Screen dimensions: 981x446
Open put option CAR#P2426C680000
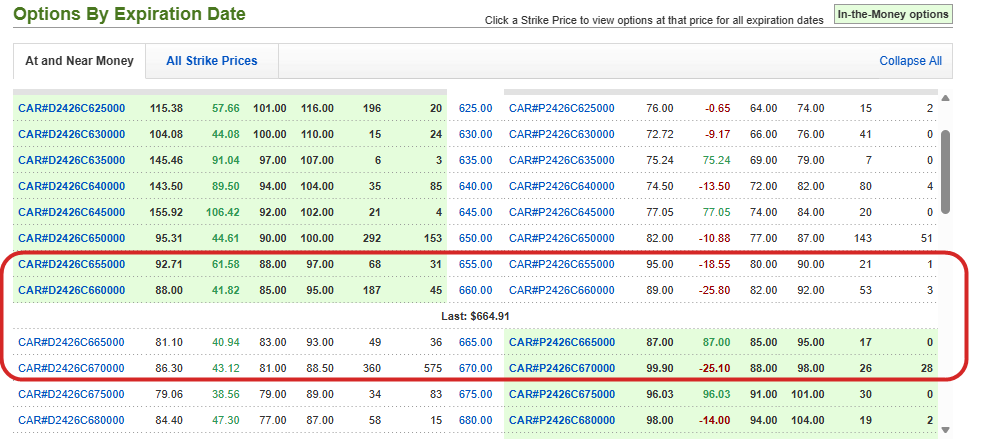562,420
